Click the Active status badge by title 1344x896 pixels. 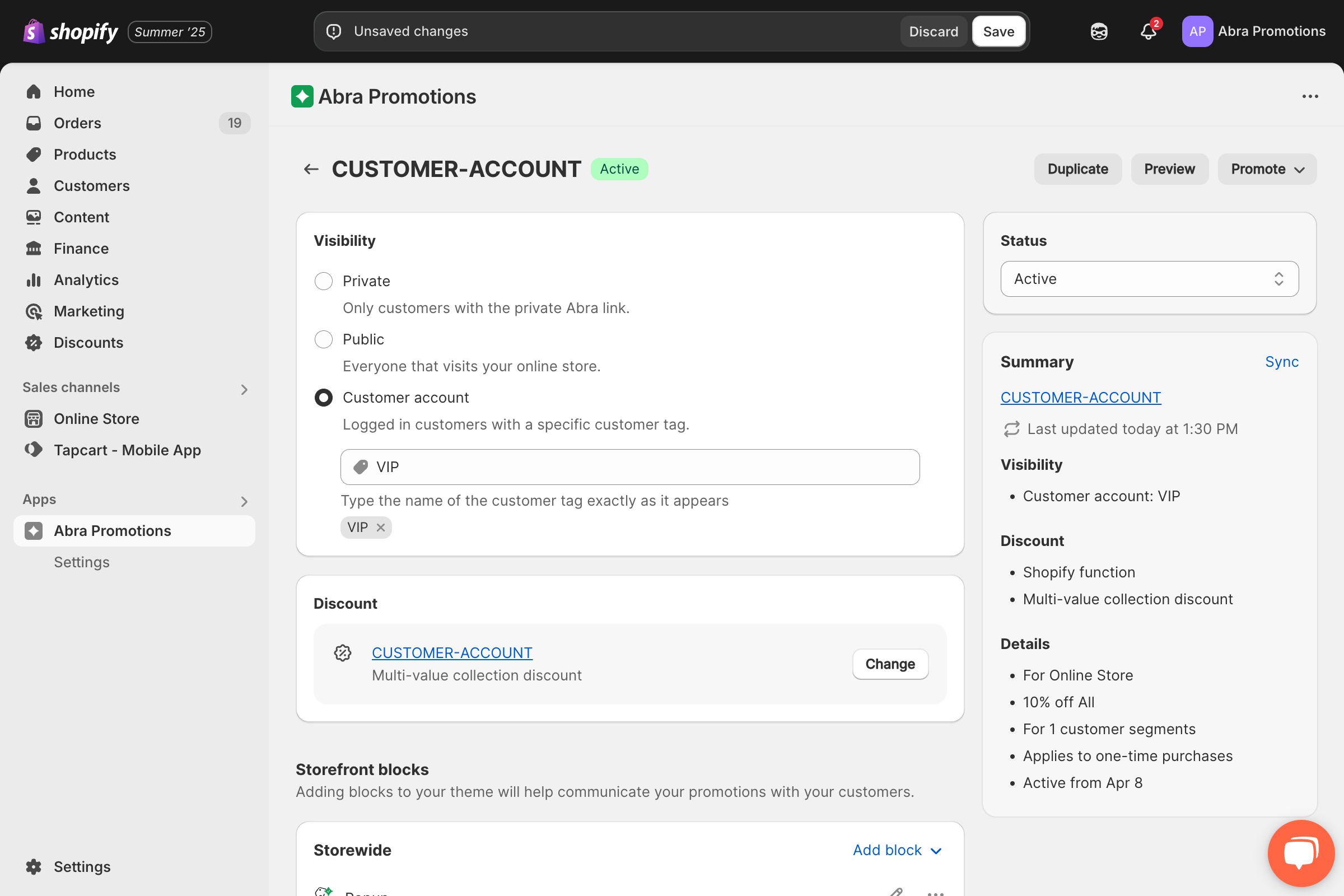619,169
